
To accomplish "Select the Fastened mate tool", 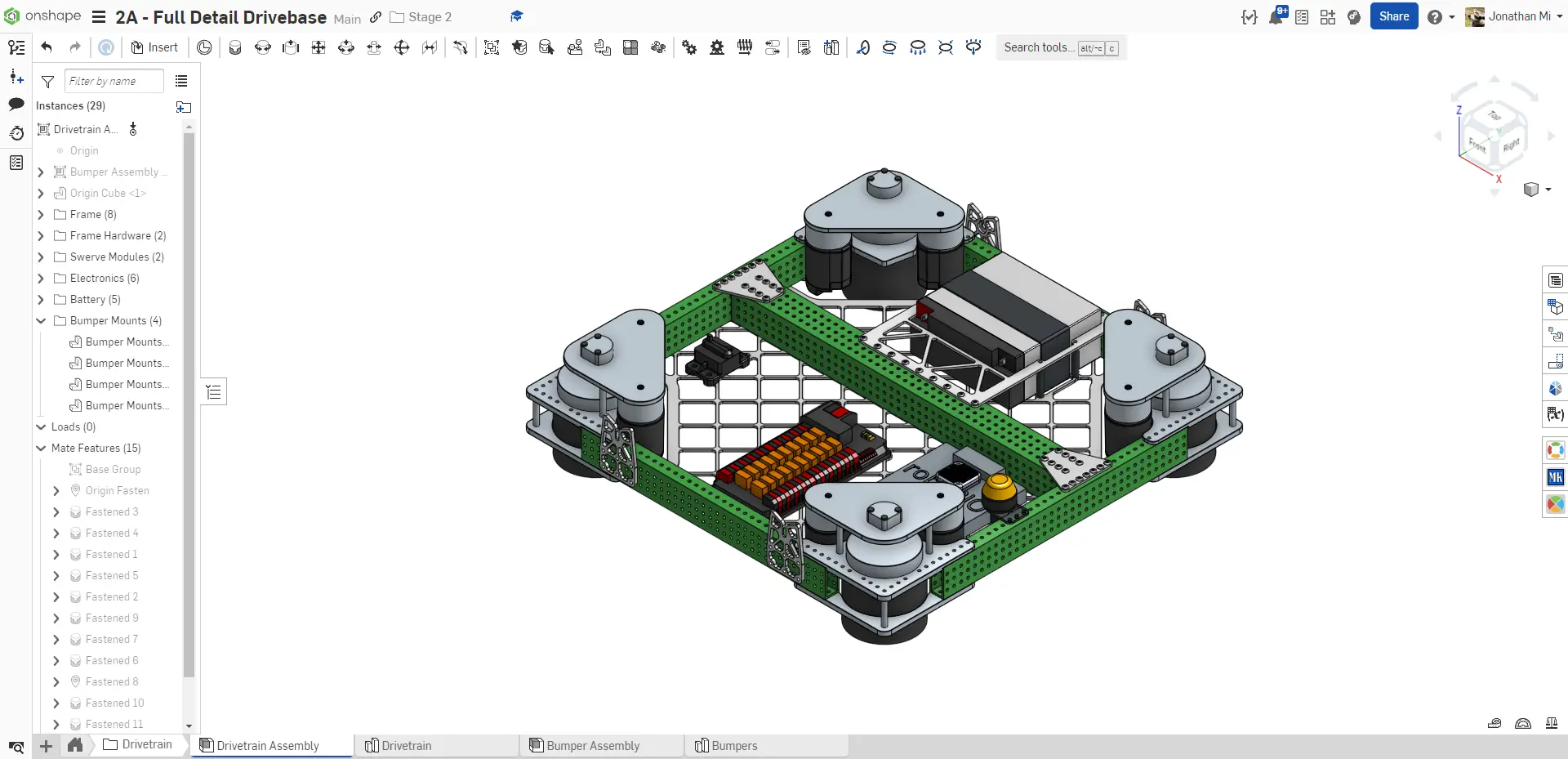I will [x=235, y=47].
